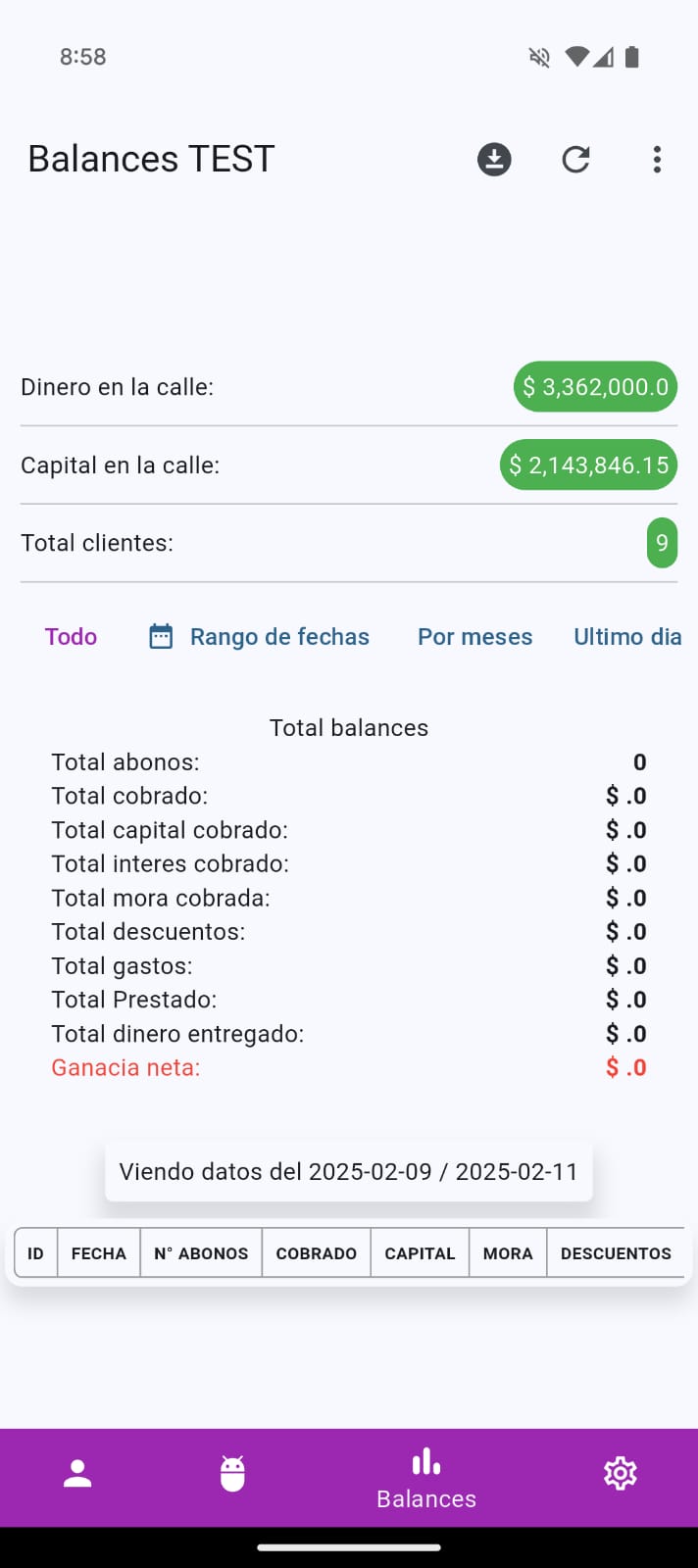Tap the green total clientes badge
The height and width of the screenshot is (1568, 698).
662,543
